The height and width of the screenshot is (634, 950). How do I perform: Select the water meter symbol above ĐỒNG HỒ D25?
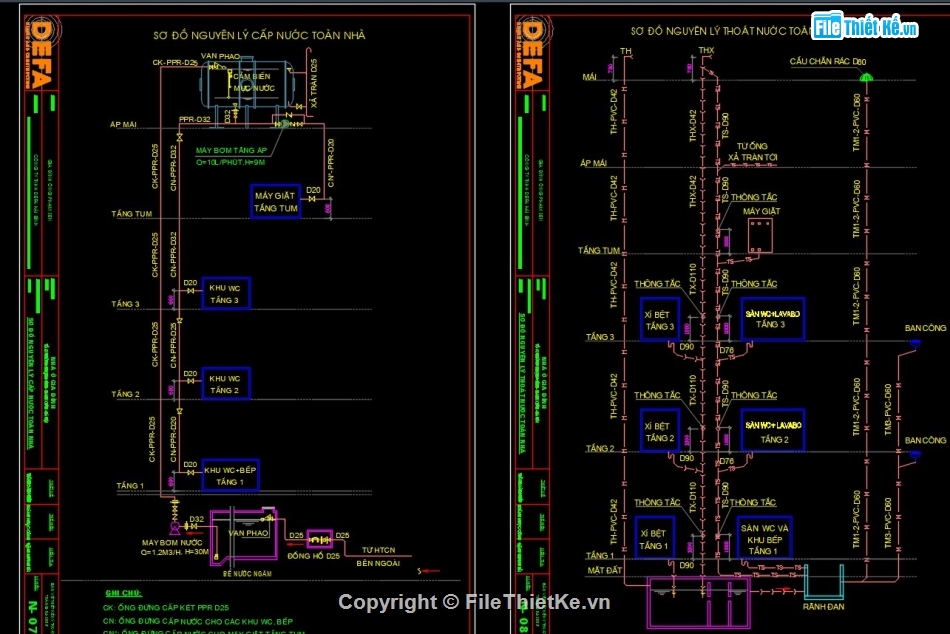click(320, 538)
